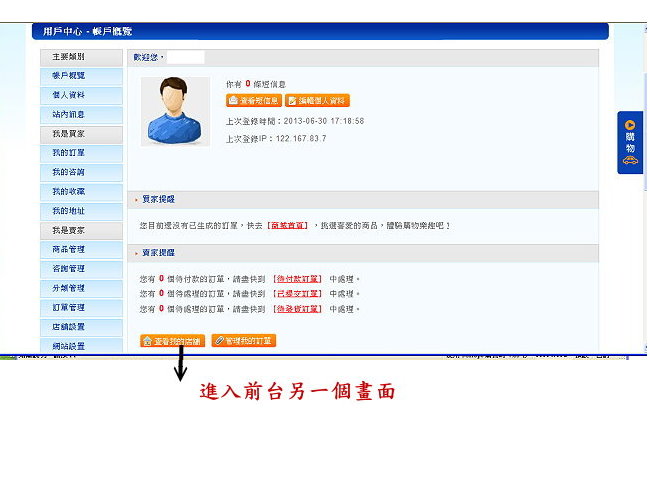Open 帳戶概覽 in the sidebar

pyautogui.click(x=69, y=76)
